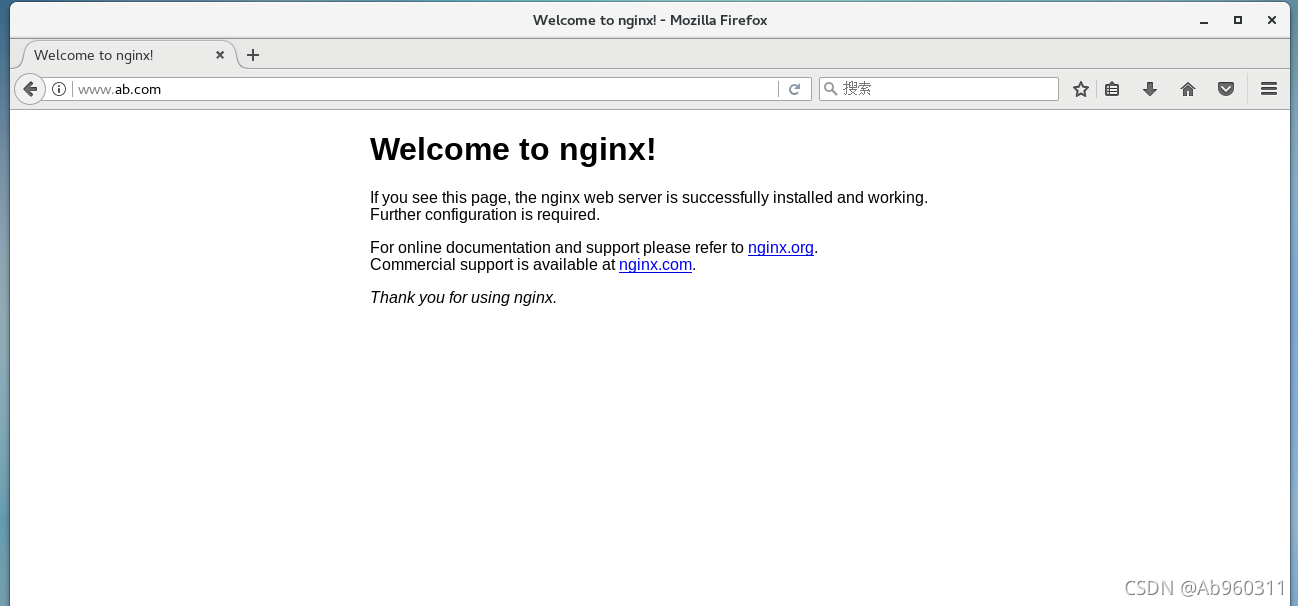Image resolution: width=1298 pixels, height=606 pixels.
Task: Click the Welcome to nginx! heading
Action: pyautogui.click(x=513, y=149)
